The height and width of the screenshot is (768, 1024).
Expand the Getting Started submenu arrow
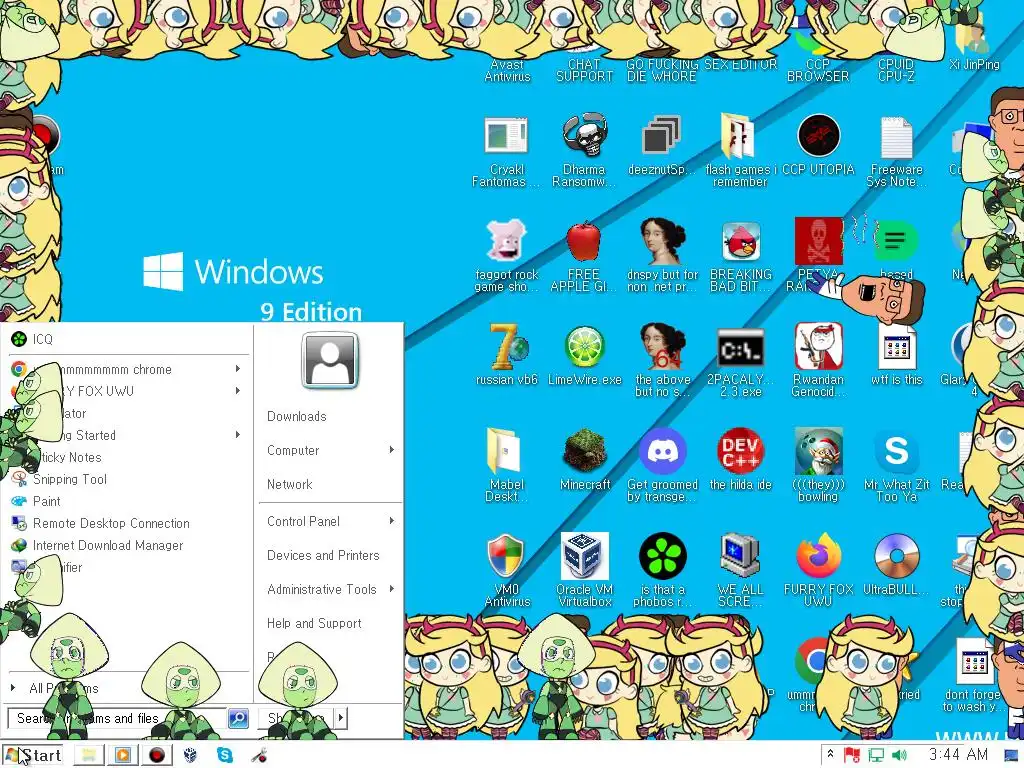(x=238, y=435)
